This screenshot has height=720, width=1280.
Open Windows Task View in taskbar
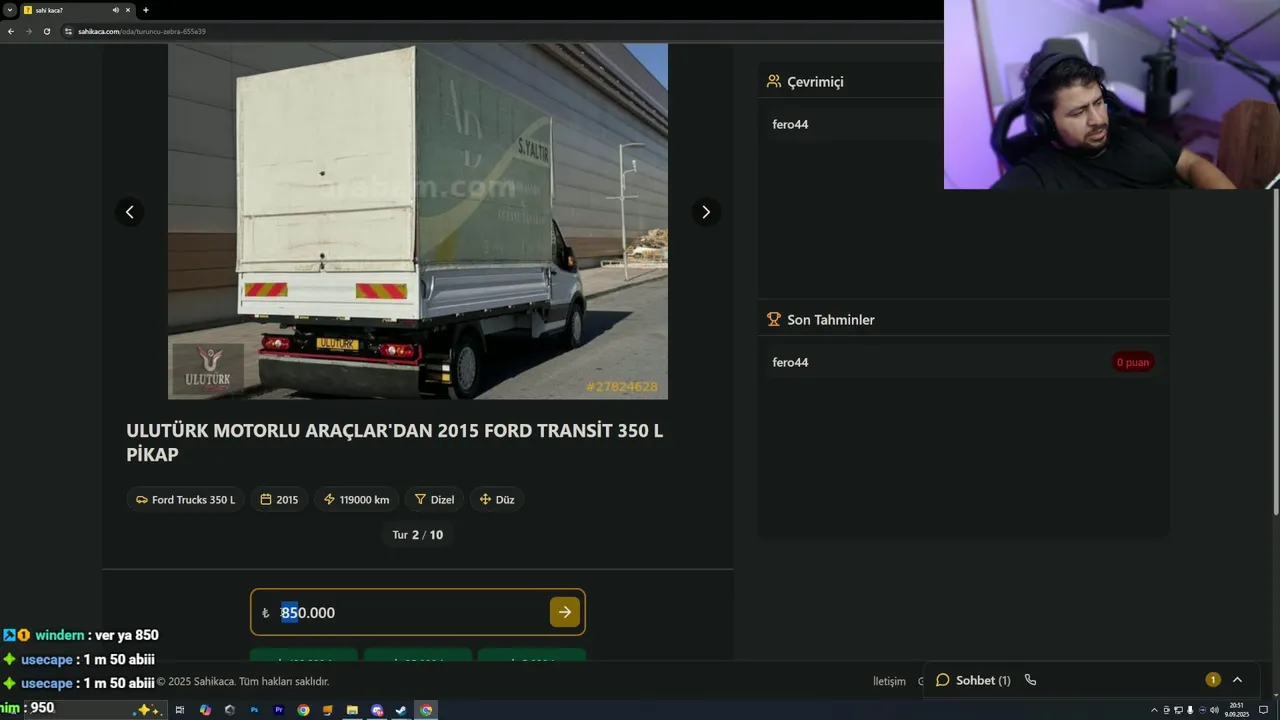tap(180, 710)
